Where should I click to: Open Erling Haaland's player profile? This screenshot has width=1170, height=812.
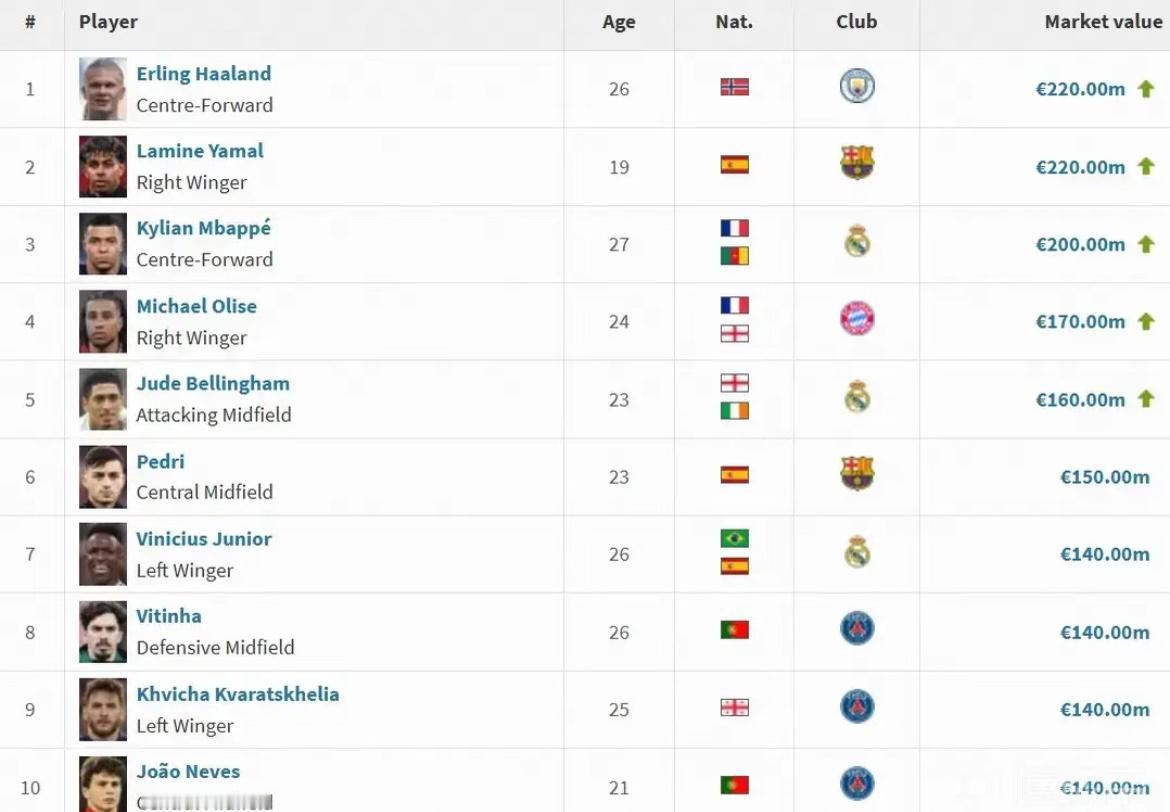tap(204, 74)
